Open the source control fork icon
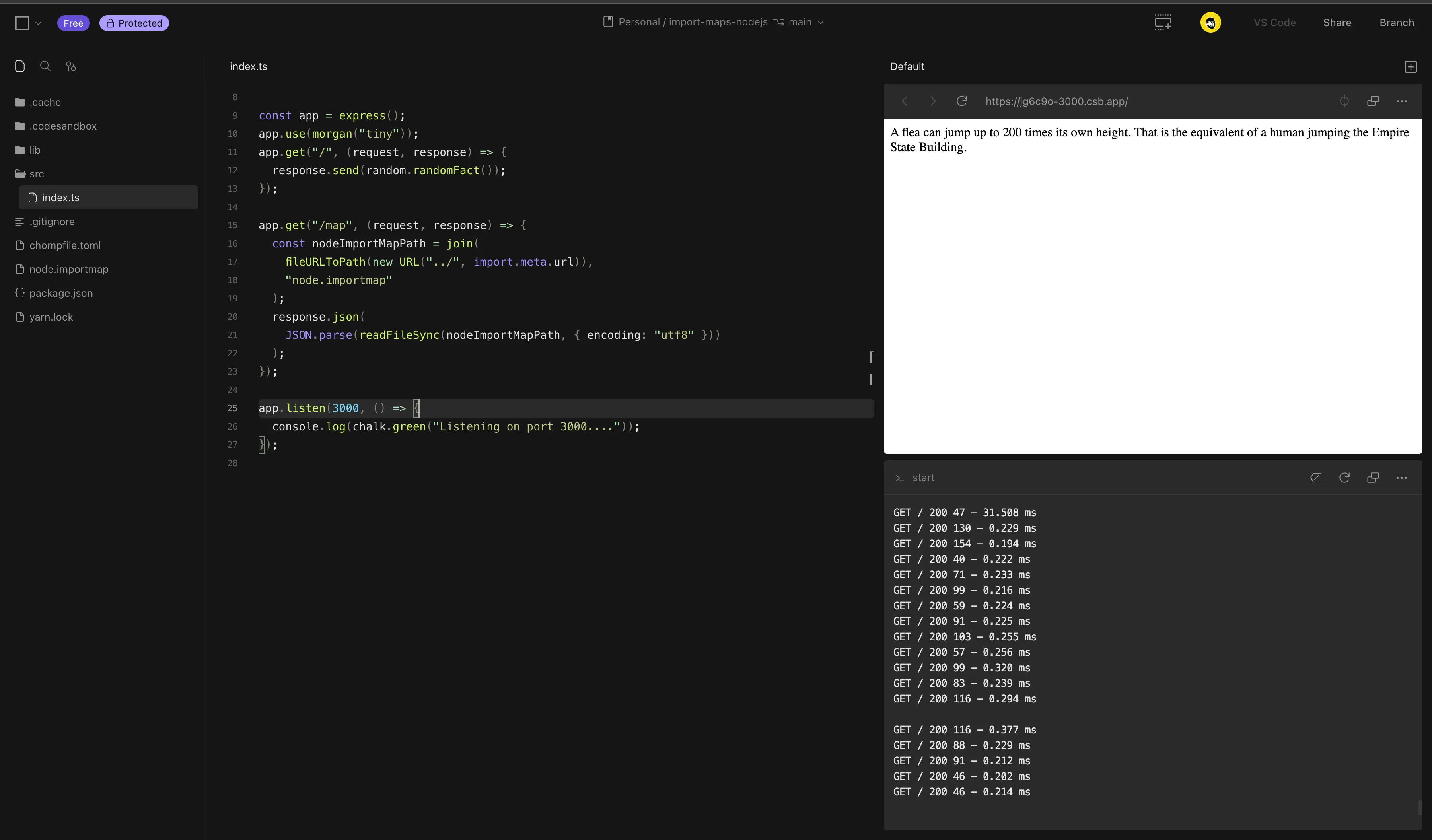The image size is (1432, 840). coord(70,66)
